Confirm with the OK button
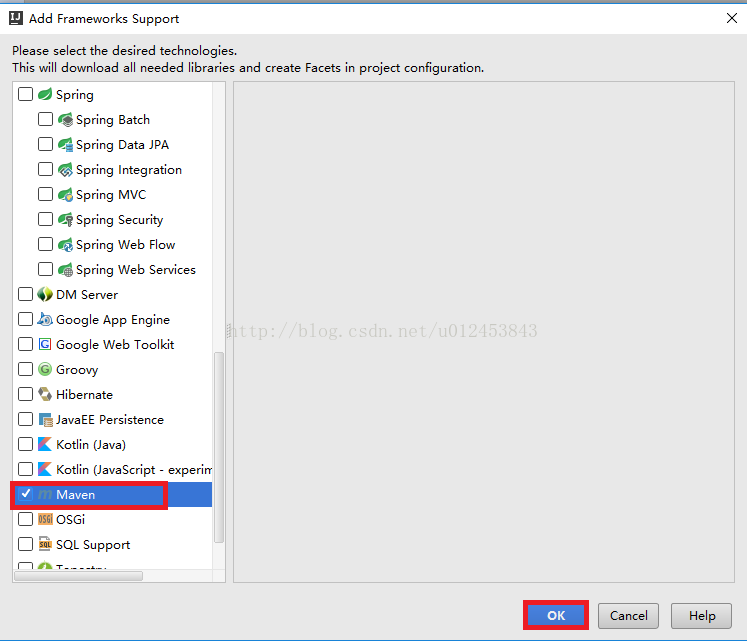 pyautogui.click(x=556, y=615)
